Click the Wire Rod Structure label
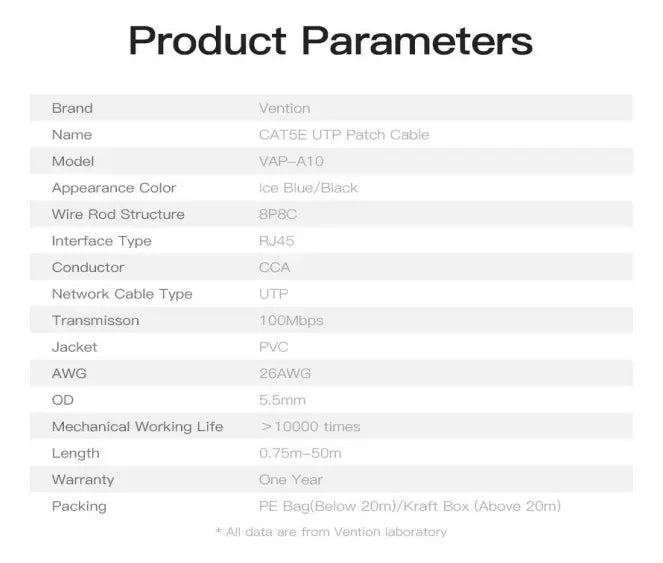This screenshot has width=663, height=563. click(118, 214)
